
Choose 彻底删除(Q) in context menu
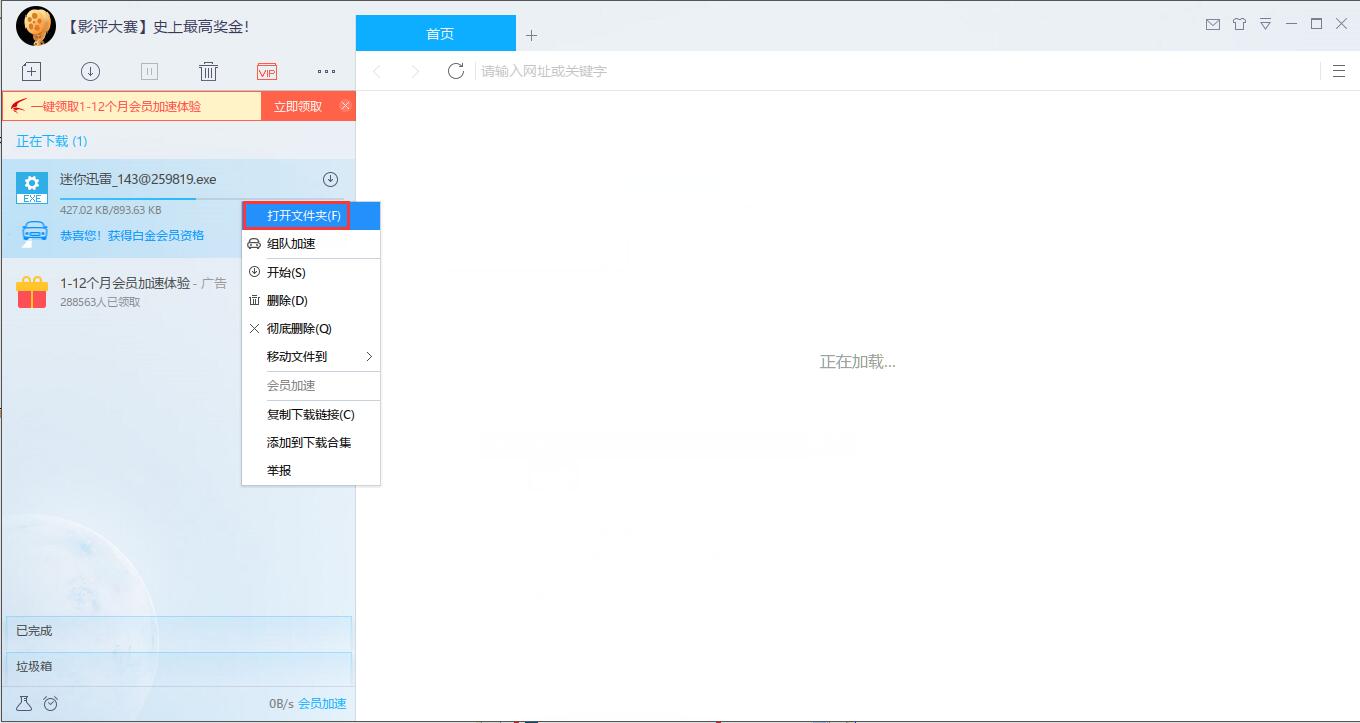point(298,329)
